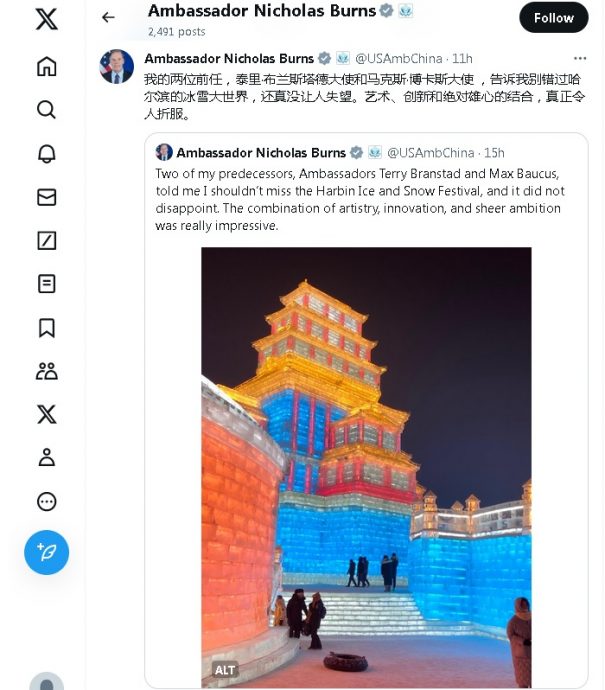Open Premium X icon in sidebar

pyautogui.click(x=47, y=414)
